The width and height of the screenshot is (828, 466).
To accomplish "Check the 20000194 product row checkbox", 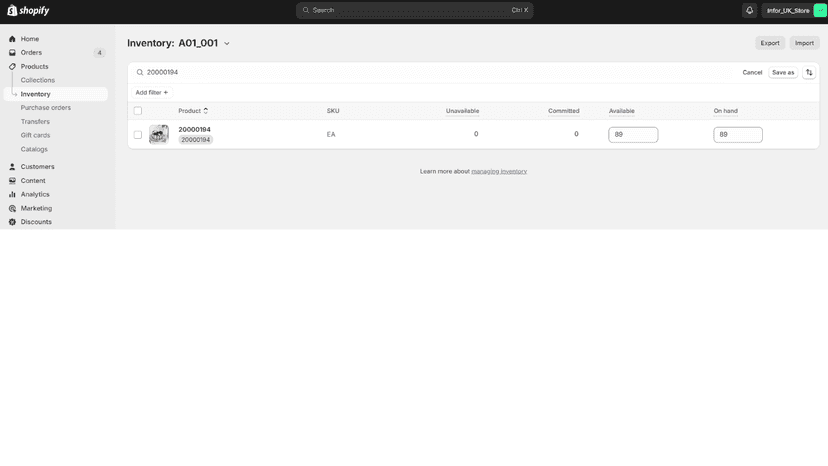I will tap(138, 135).
